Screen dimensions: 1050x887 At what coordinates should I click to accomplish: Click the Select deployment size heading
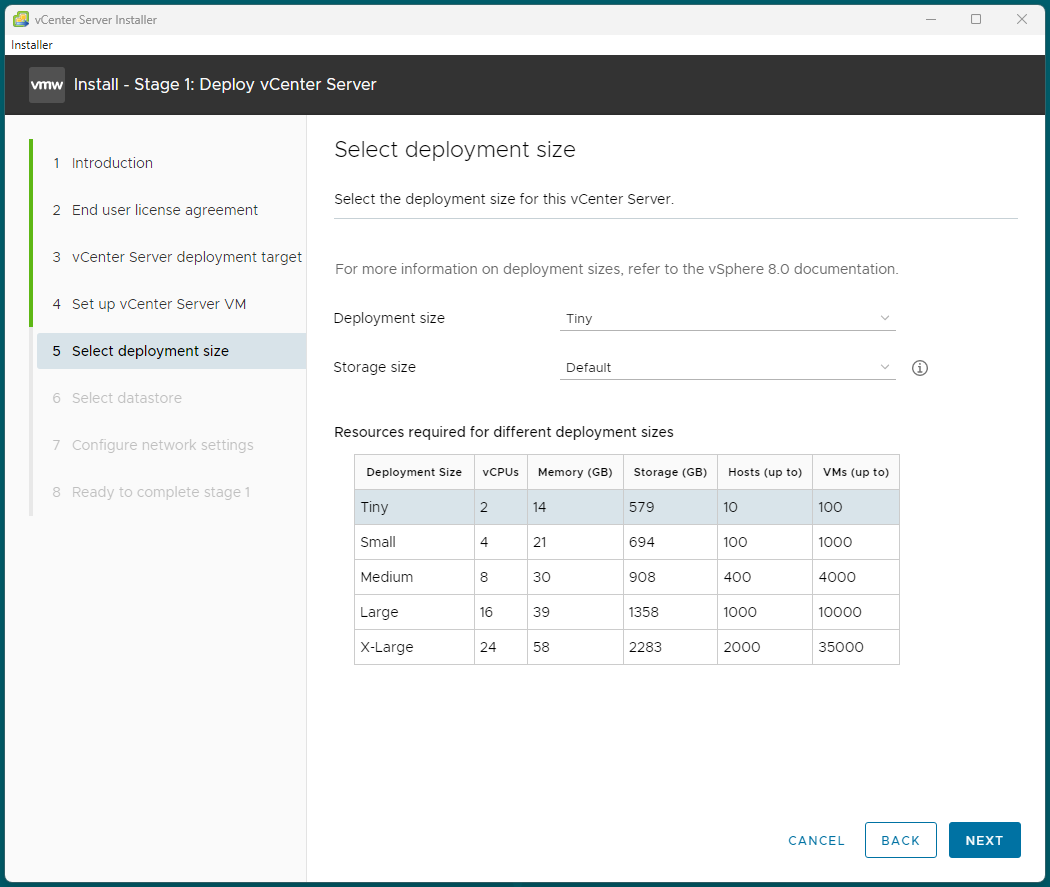[x=455, y=149]
